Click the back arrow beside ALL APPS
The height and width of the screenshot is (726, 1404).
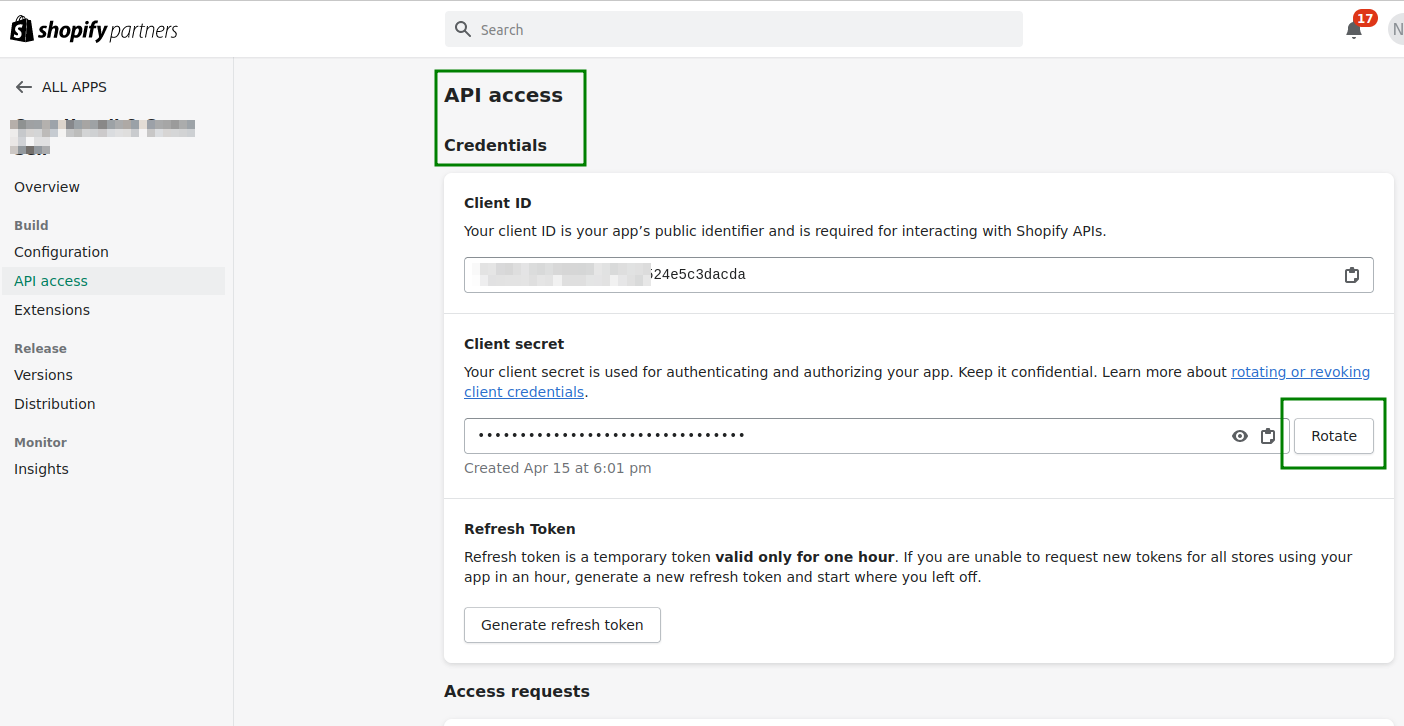pos(24,87)
